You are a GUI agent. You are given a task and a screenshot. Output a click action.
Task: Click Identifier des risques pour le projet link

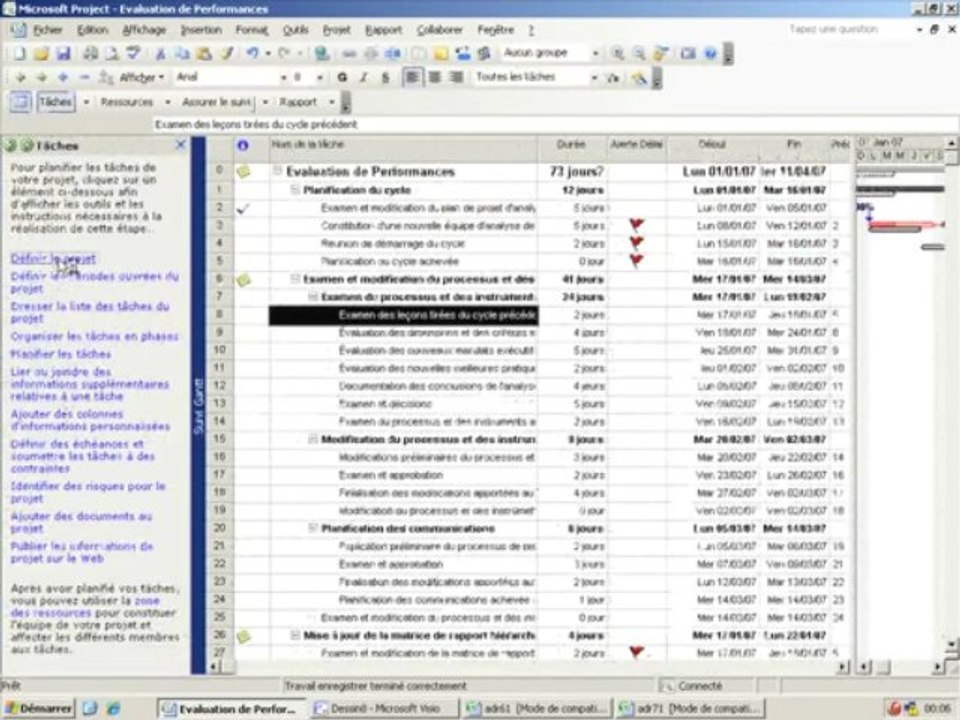pyautogui.click(x=88, y=492)
